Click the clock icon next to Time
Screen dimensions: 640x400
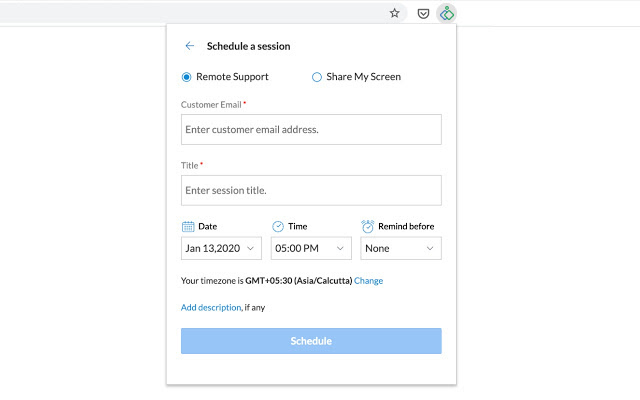pyautogui.click(x=278, y=227)
